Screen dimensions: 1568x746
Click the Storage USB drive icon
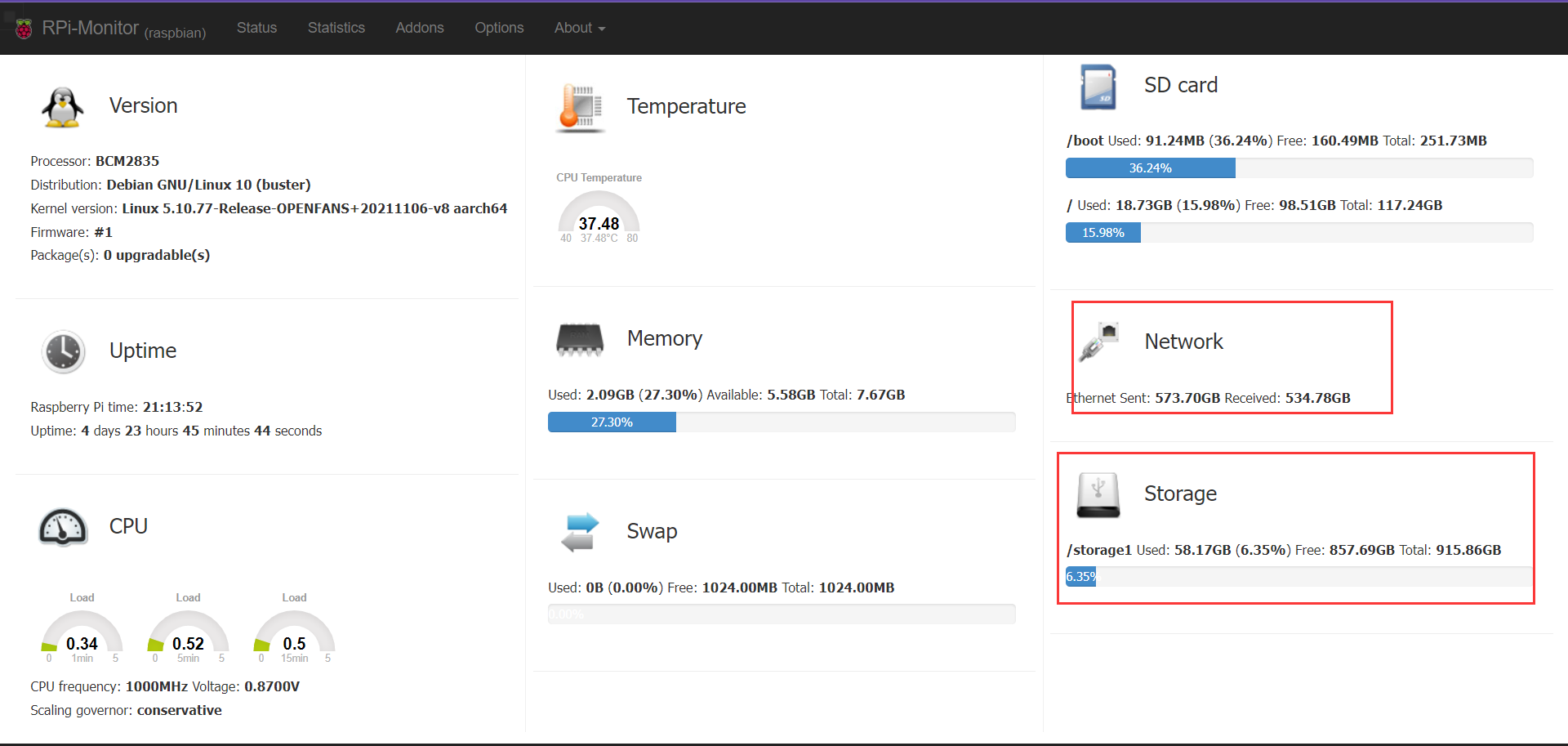pos(1098,495)
